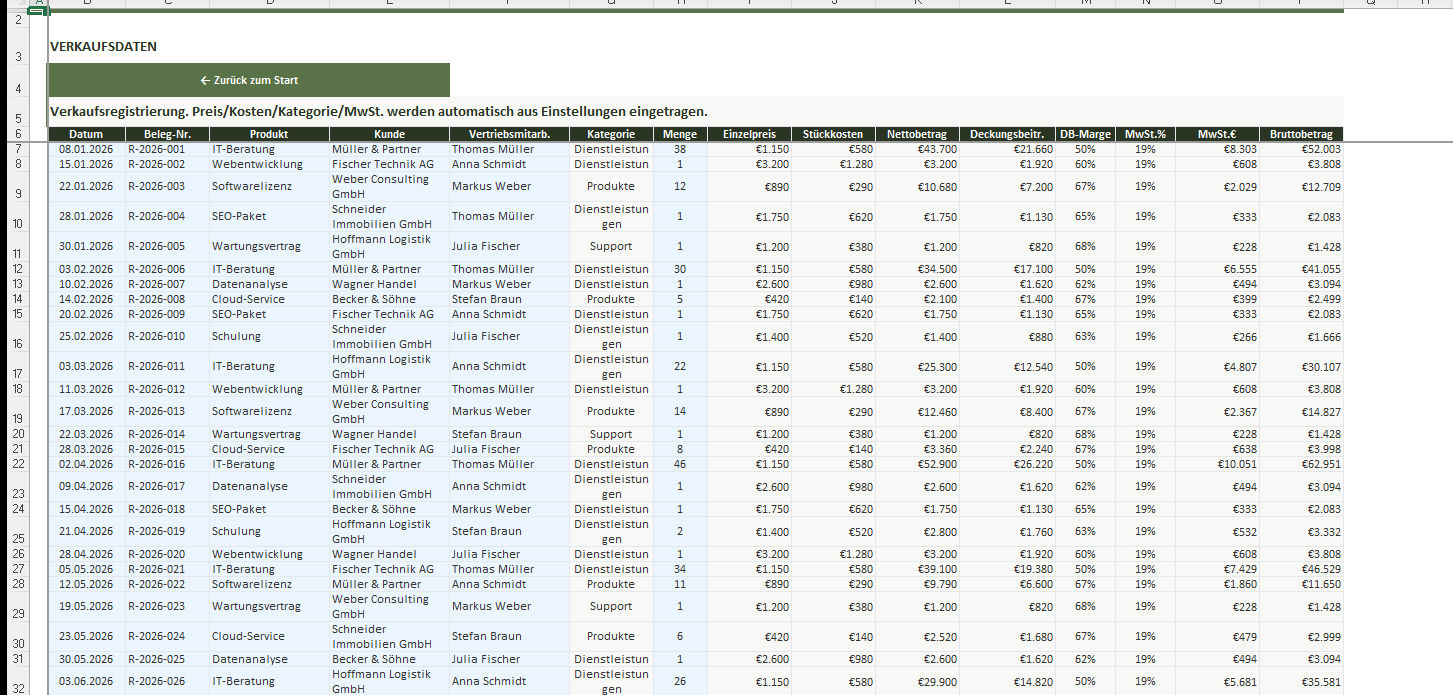Screen dimensions: 1453x695
Task: Click the "Zurück zum Start" button
Action: tap(249, 80)
